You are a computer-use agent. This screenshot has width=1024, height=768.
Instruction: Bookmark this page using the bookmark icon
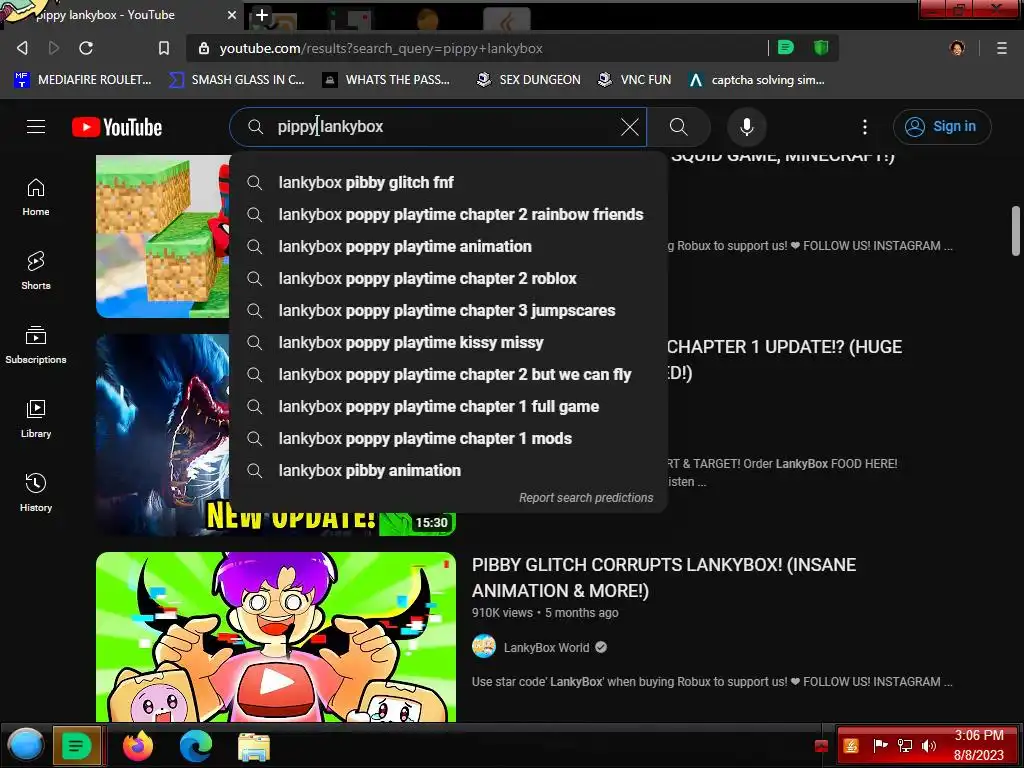[164, 48]
